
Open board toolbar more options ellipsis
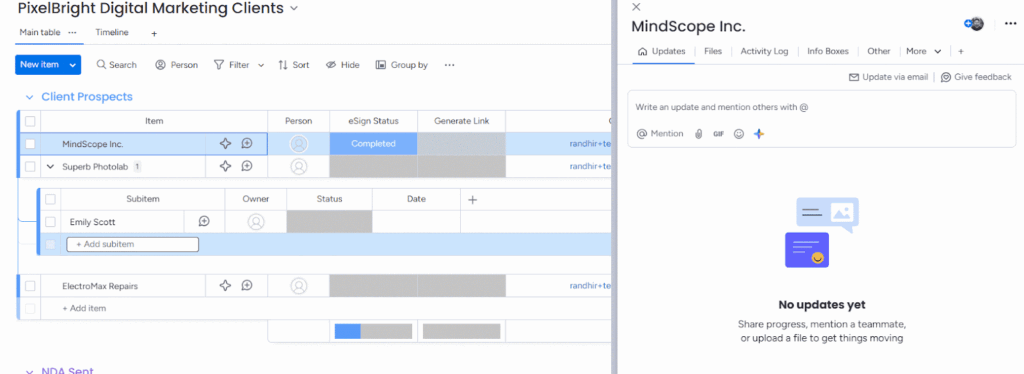(x=449, y=65)
